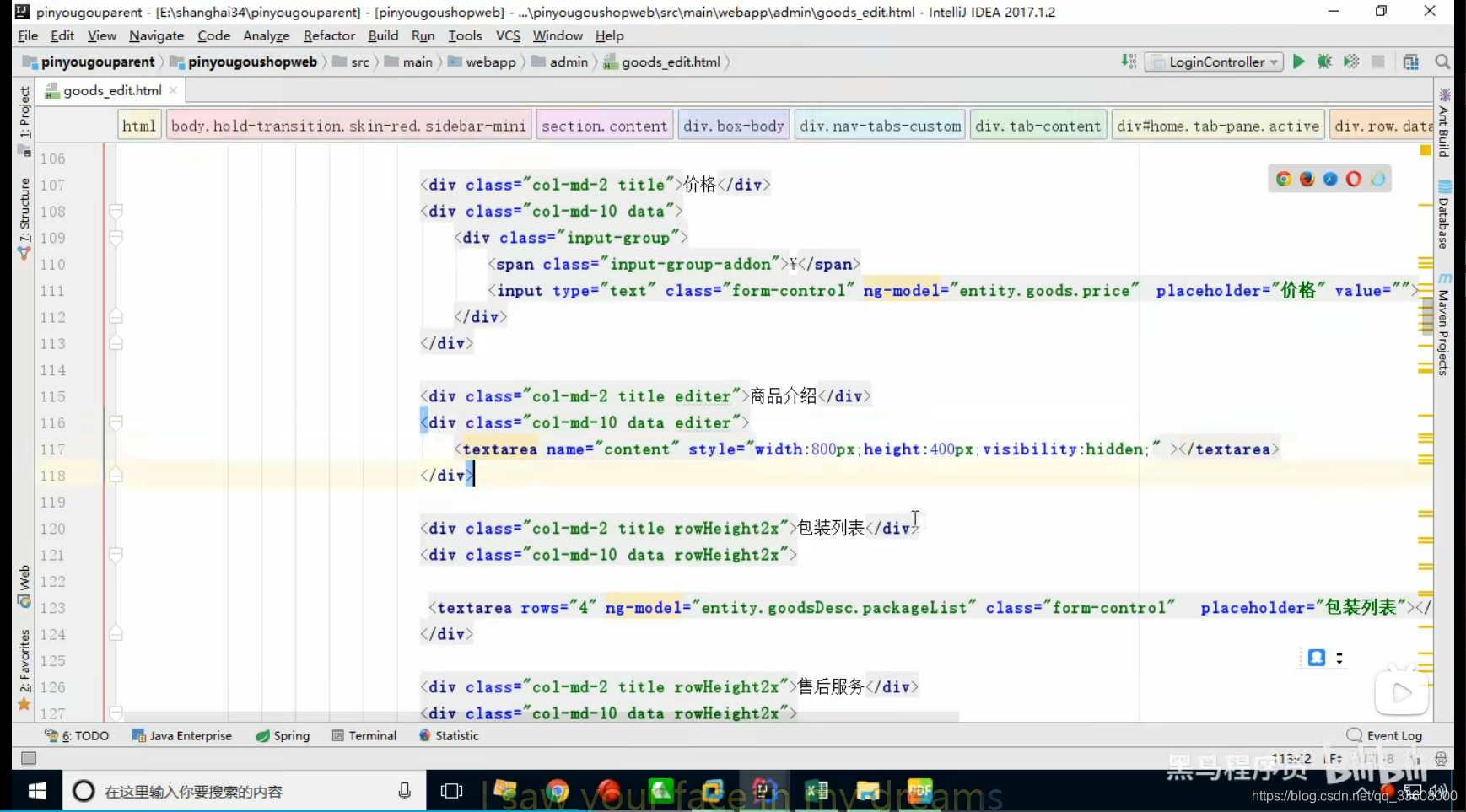Preview page in Opera browser icon
This screenshot has width=1466, height=812.
pyautogui.click(x=1354, y=179)
